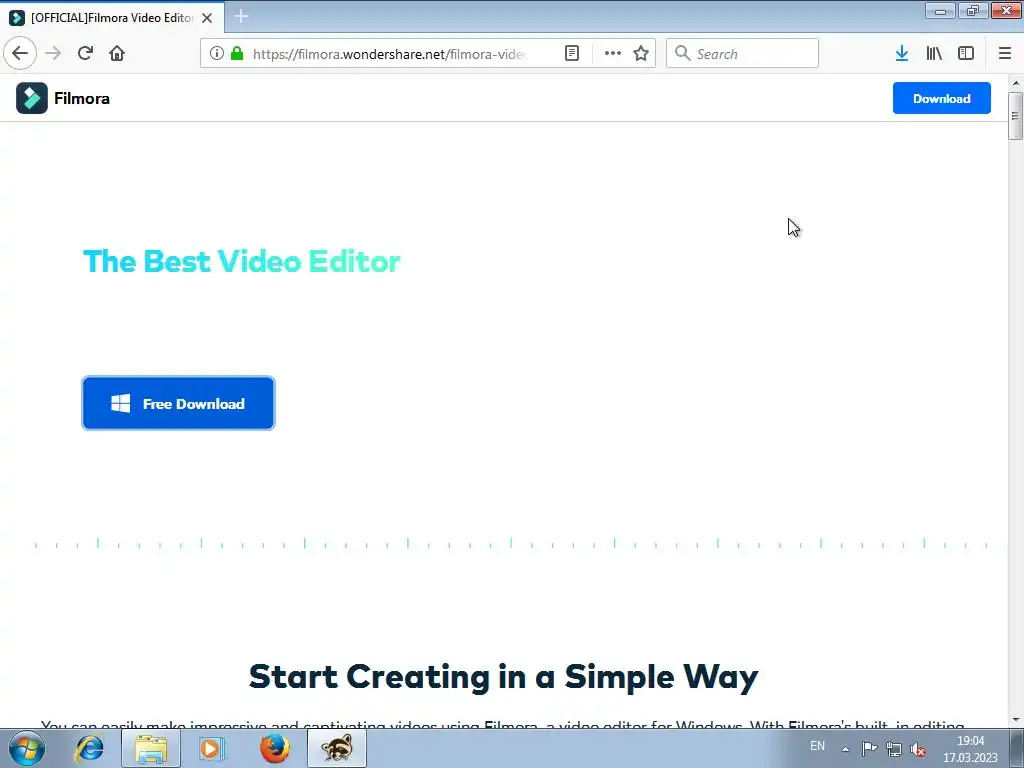The height and width of the screenshot is (768, 1024).
Task: Reload the current page
Action: [85, 53]
